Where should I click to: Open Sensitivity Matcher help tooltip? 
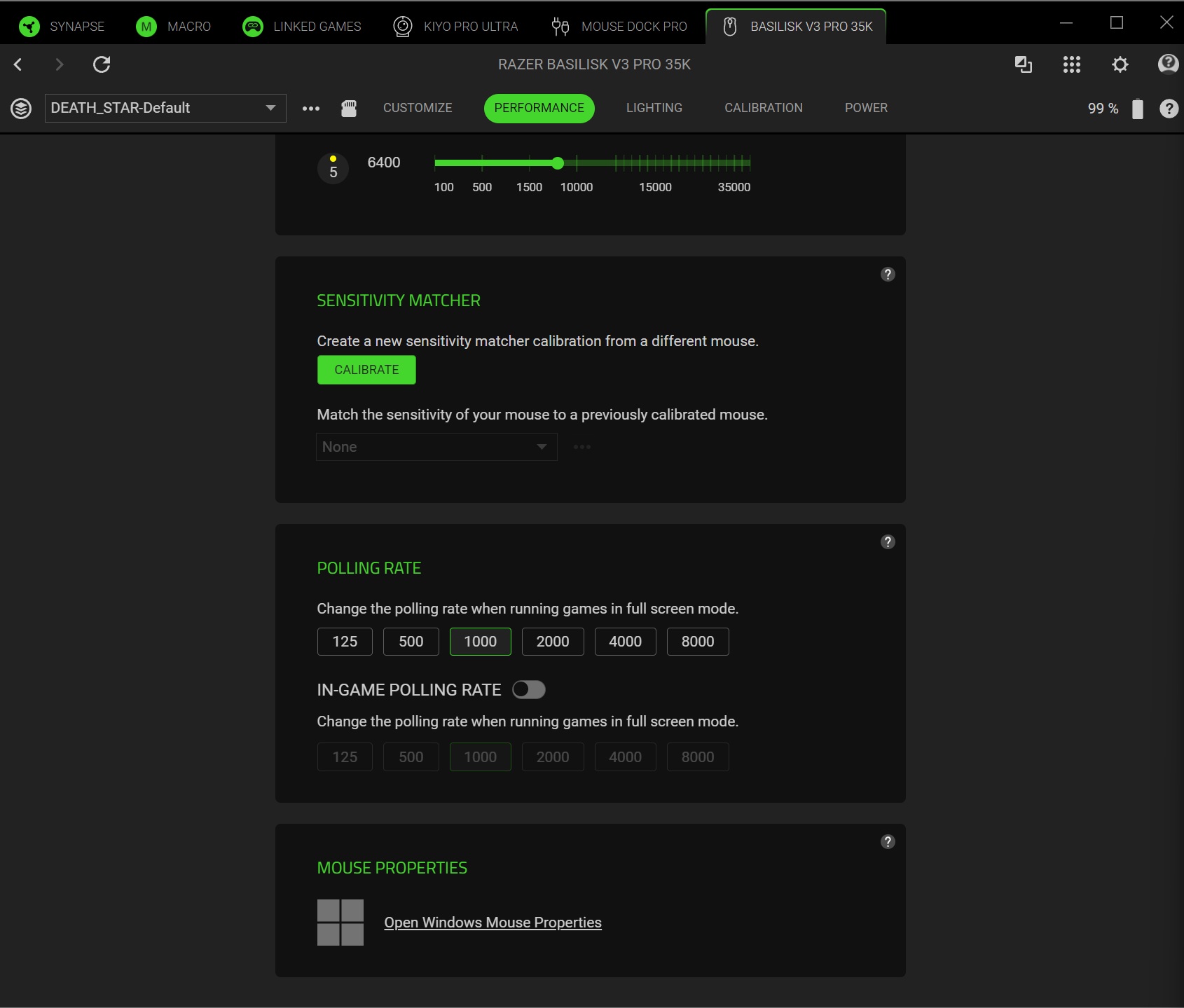pyautogui.click(x=888, y=275)
